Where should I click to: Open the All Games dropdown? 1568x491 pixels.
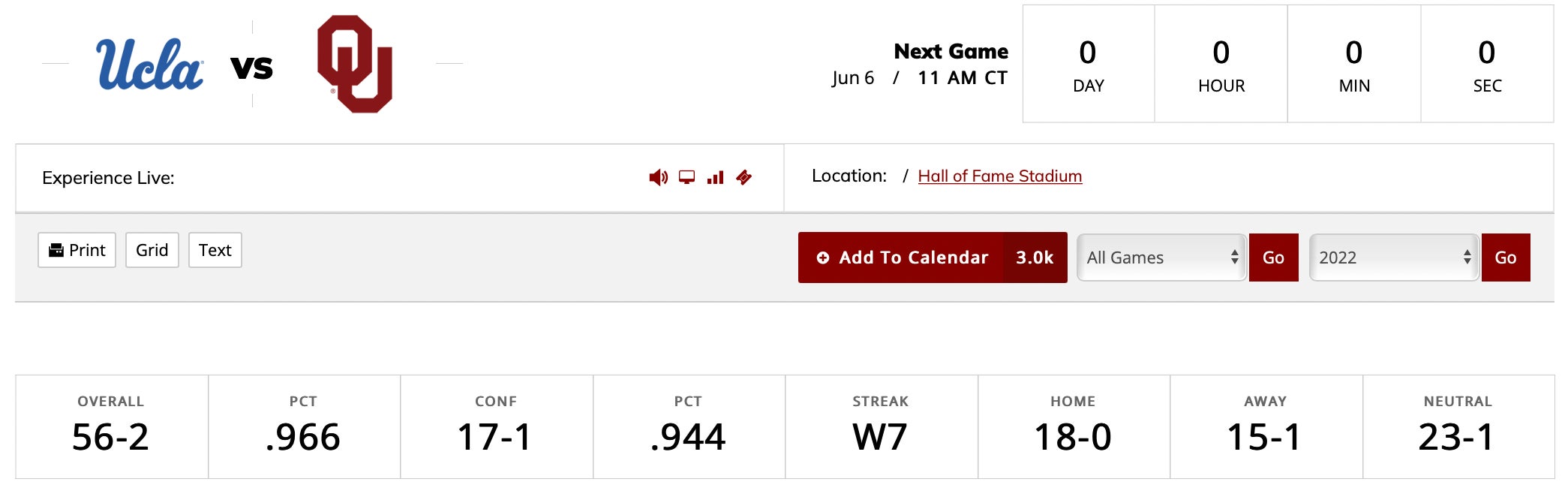tap(1161, 258)
